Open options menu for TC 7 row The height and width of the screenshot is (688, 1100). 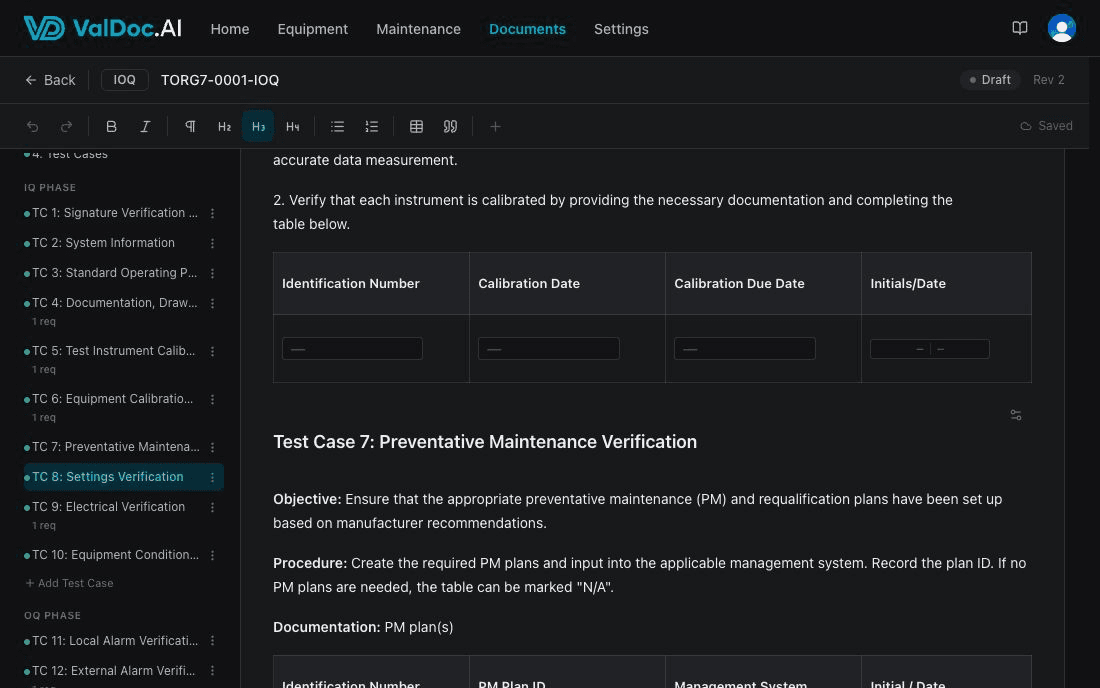coord(213,447)
